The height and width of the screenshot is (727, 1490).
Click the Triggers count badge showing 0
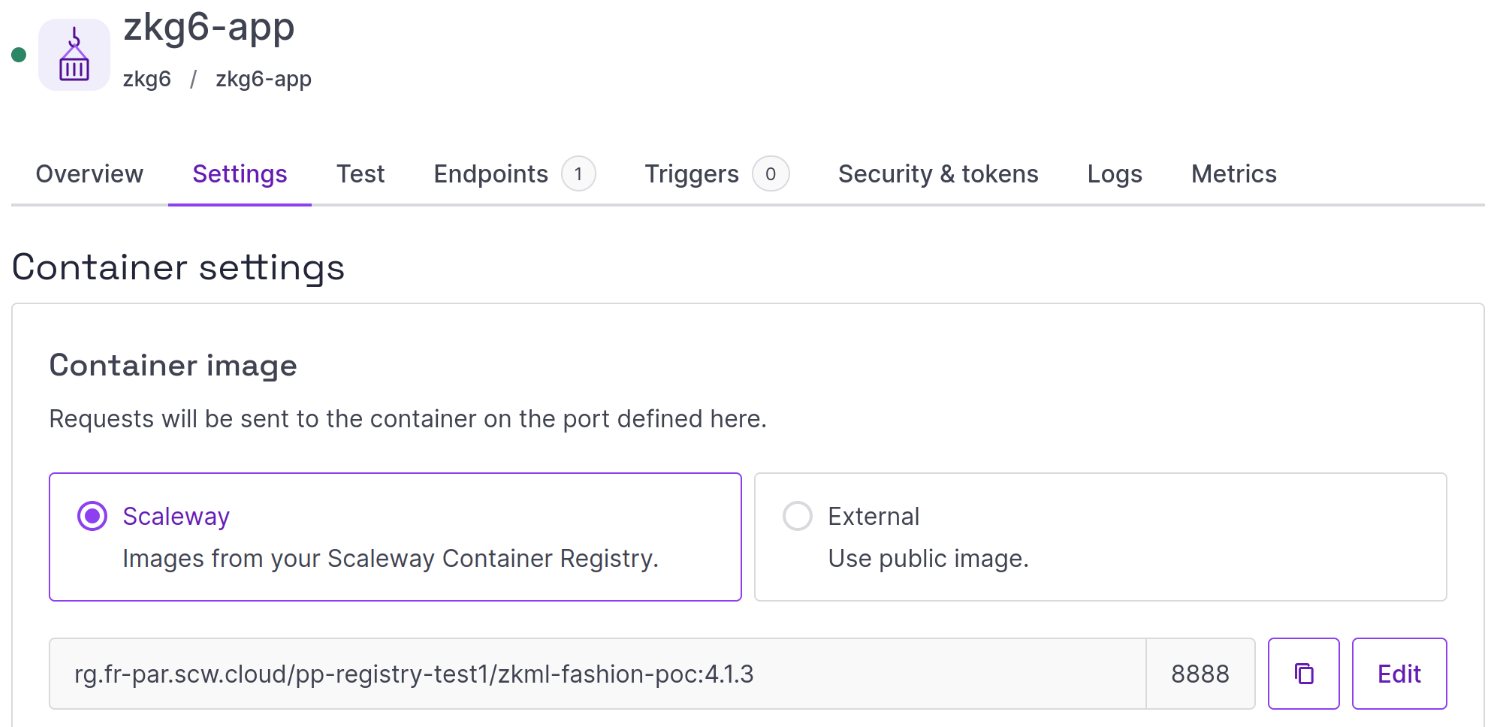tap(770, 174)
